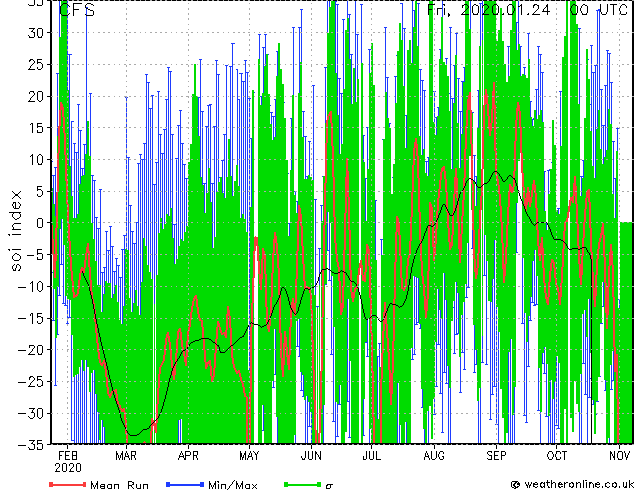Click the green sigma legend line
The image size is (634, 490).
pos(302,484)
